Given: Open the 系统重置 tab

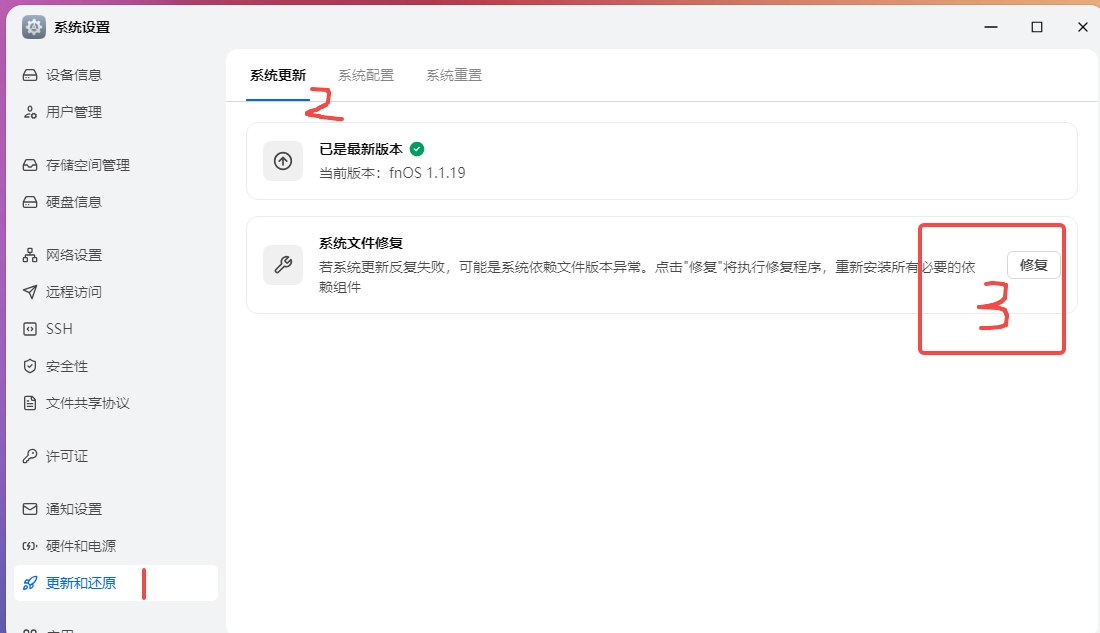Looking at the screenshot, I should click(454, 75).
